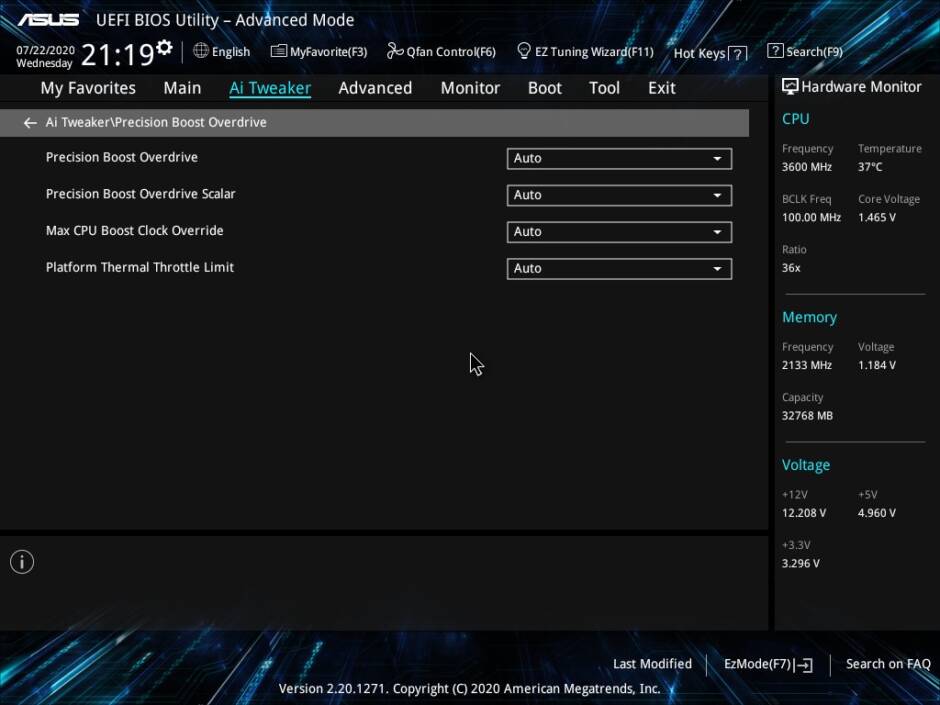Click Last Modified button

[x=652, y=664]
